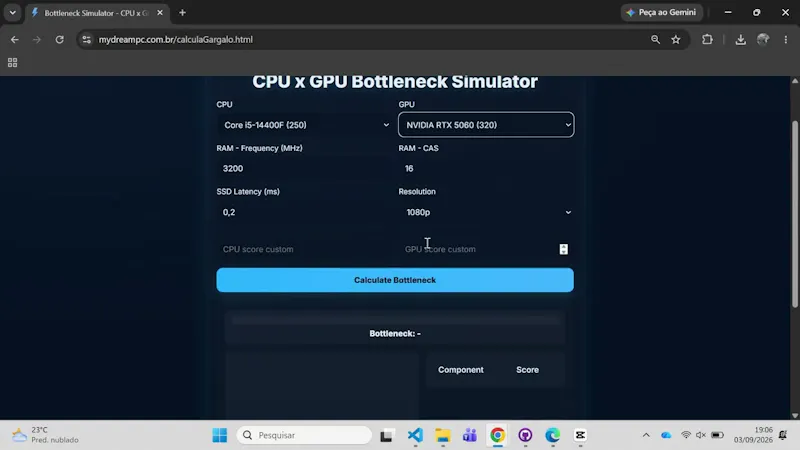The width and height of the screenshot is (800, 450).
Task: Open a new browser tab
Action: [182, 13]
